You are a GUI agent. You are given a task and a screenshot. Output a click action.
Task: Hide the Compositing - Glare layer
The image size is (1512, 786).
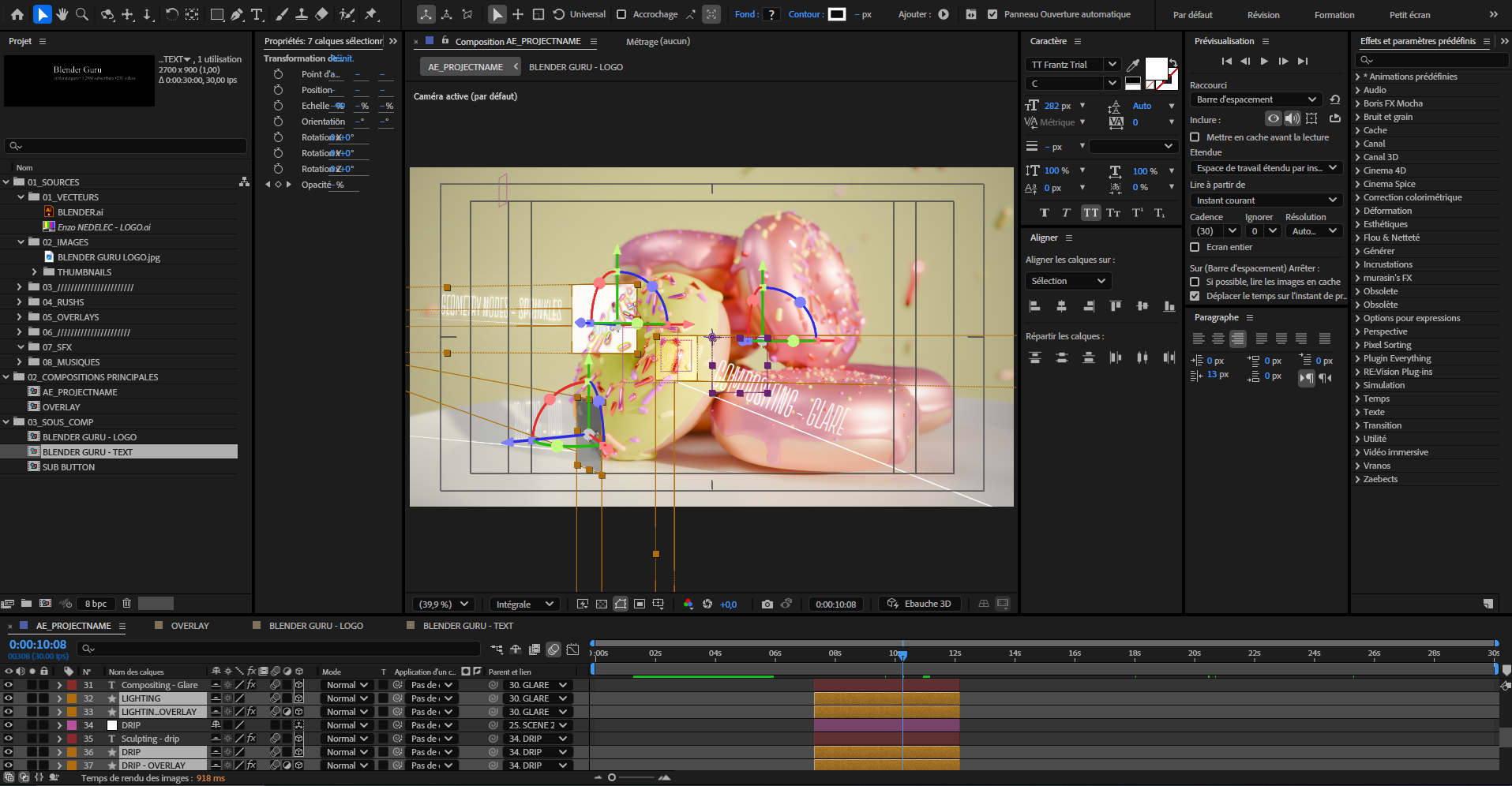tap(7, 685)
